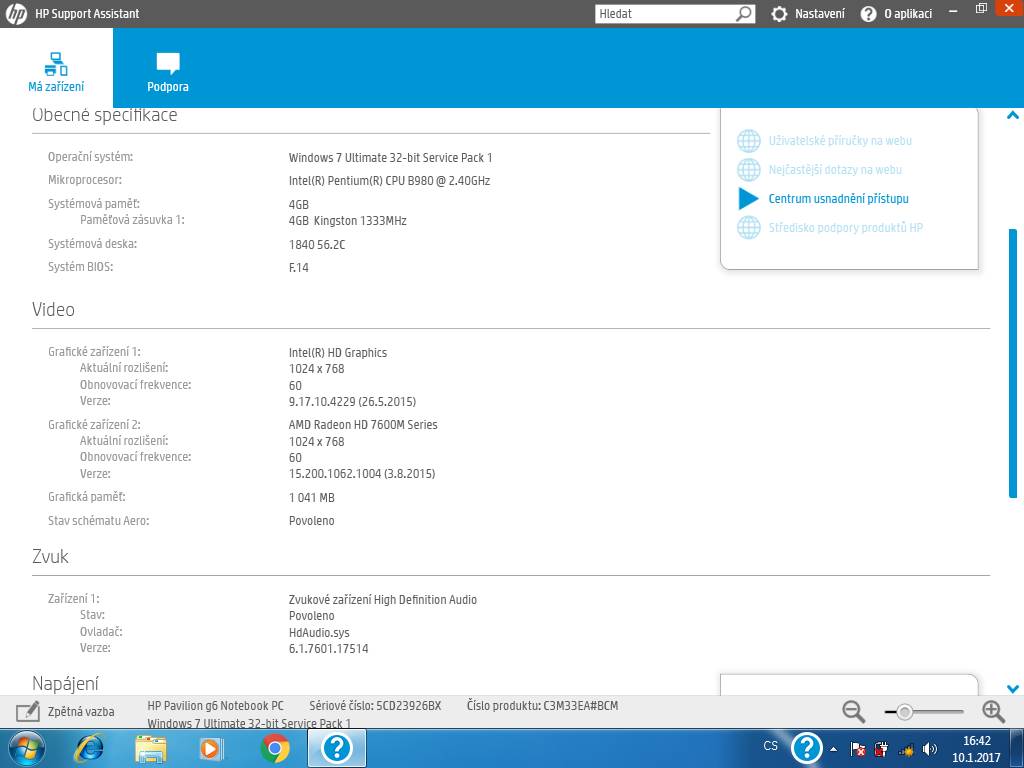This screenshot has height=768, width=1024.
Task: Open Uživatelské příručky na webu link
Action: pos(840,140)
